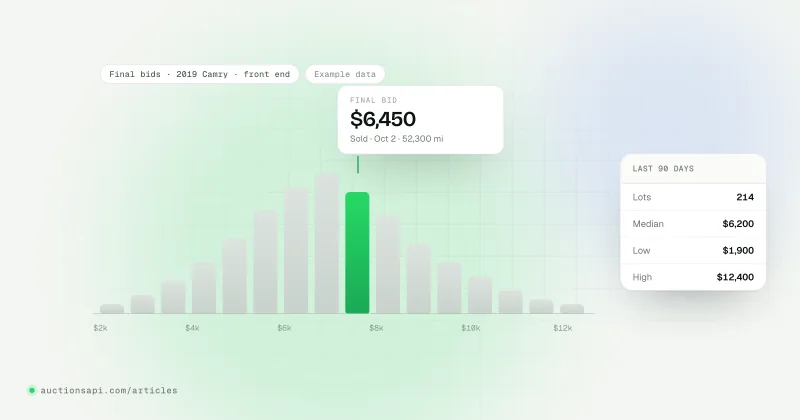Image resolution: width=800 pixels, height=420 pixels.
Task: Click the highlighted green histogram bar
Action: 357,253
